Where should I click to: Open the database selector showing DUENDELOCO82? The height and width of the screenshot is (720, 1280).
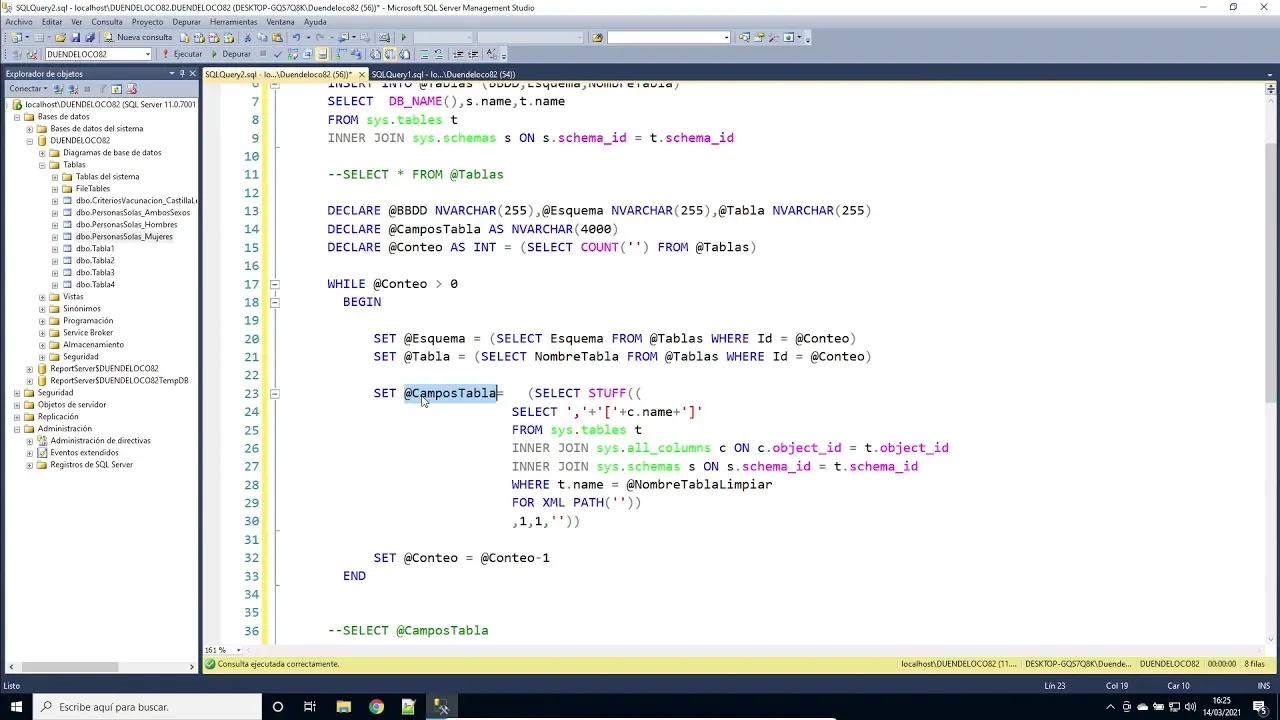[148, 53]
